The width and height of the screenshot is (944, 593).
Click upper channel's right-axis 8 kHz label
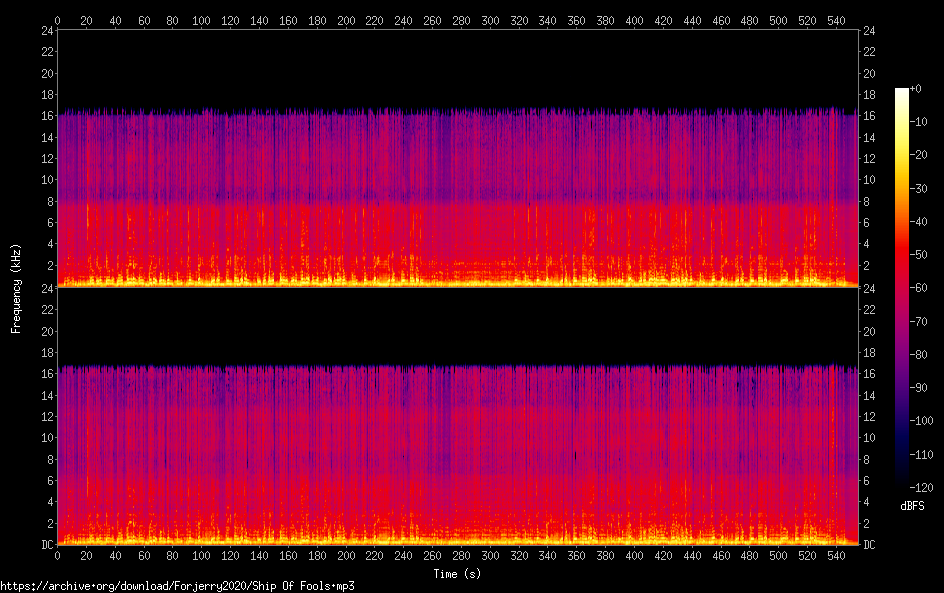[868, 202]
